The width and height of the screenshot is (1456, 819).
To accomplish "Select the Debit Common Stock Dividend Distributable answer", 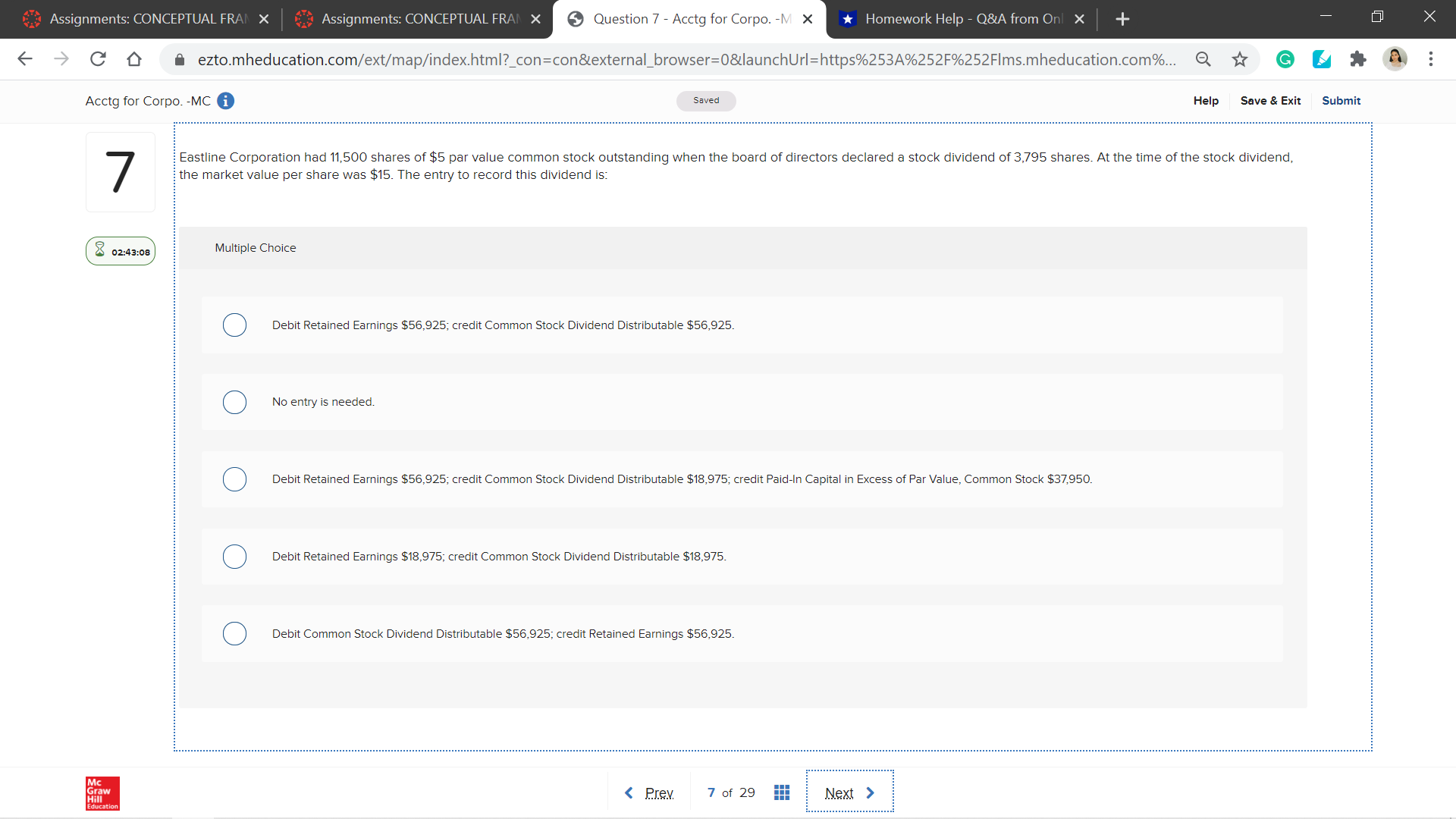I will tap(234, 633).
